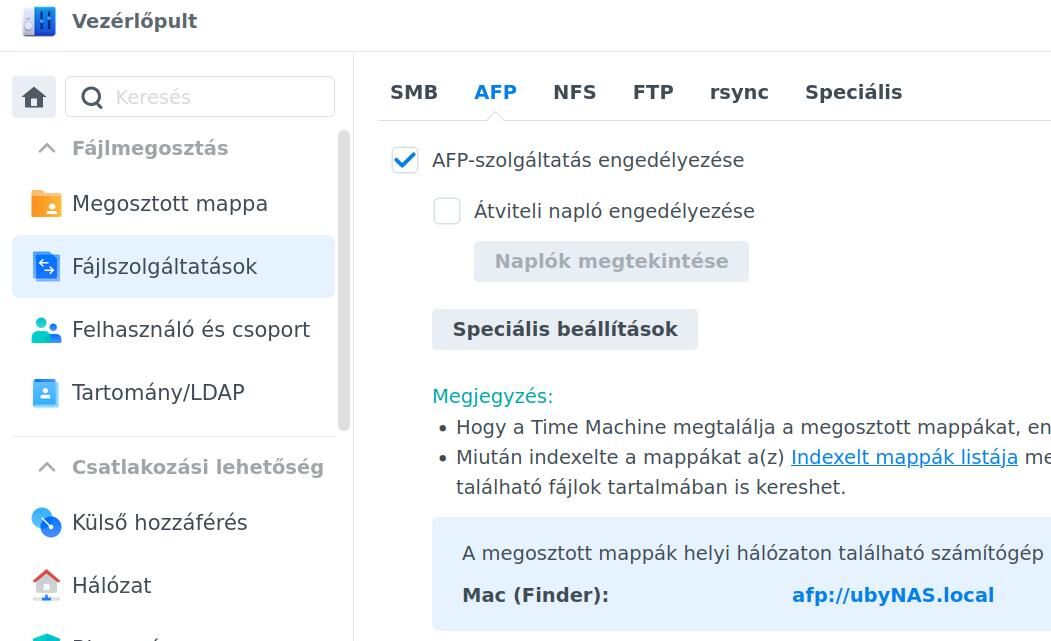Focus the Keresés search field
Image resolution: width=1051 pixels, height=641 pixels.
click(200, 97)
